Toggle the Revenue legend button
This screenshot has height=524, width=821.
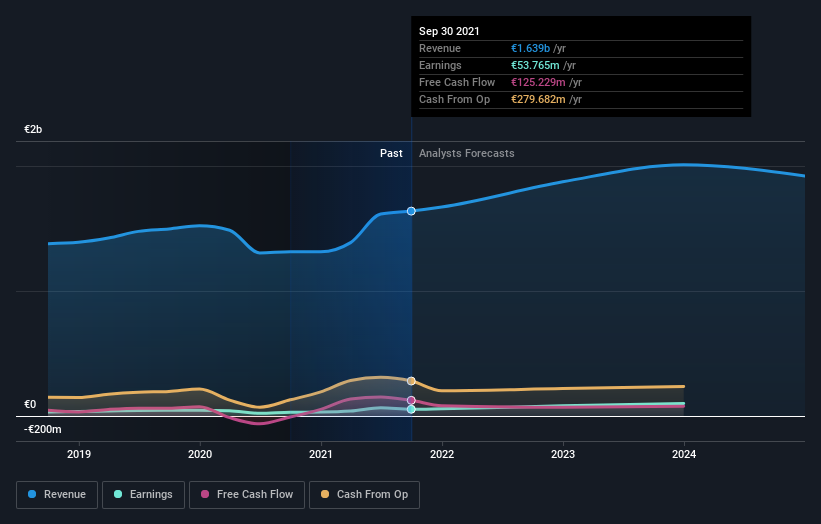pyautogui.click(x=57, y=495)
